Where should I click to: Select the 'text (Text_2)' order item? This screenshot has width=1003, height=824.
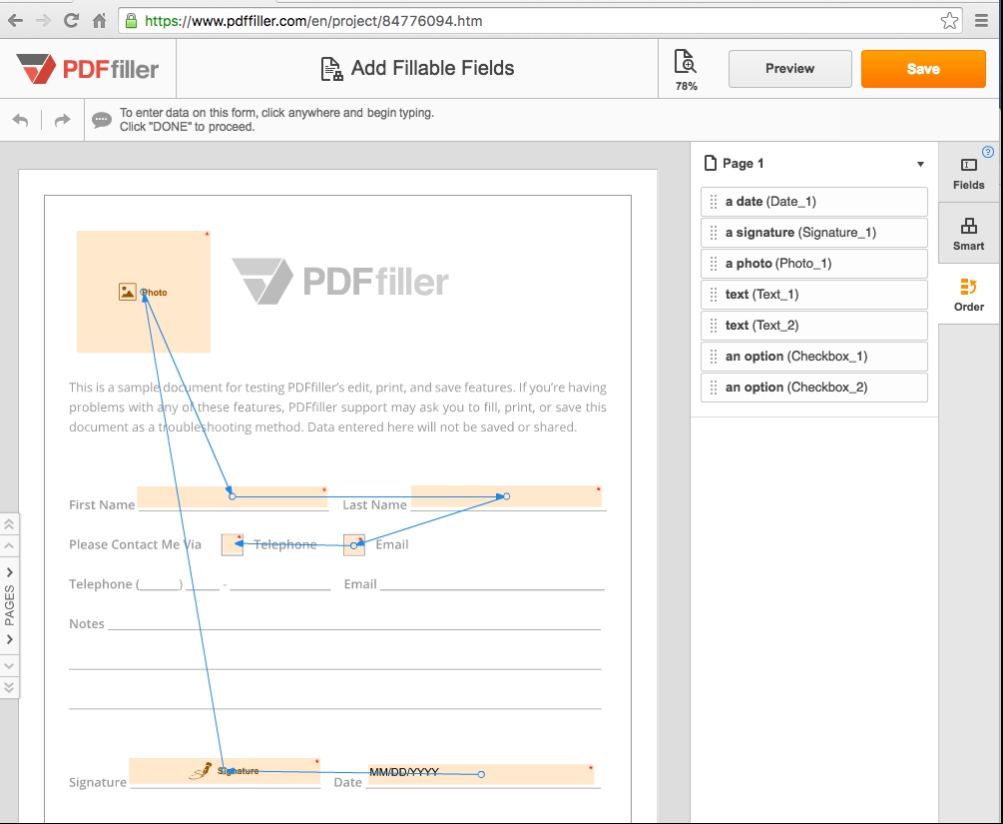pos(814,326)
